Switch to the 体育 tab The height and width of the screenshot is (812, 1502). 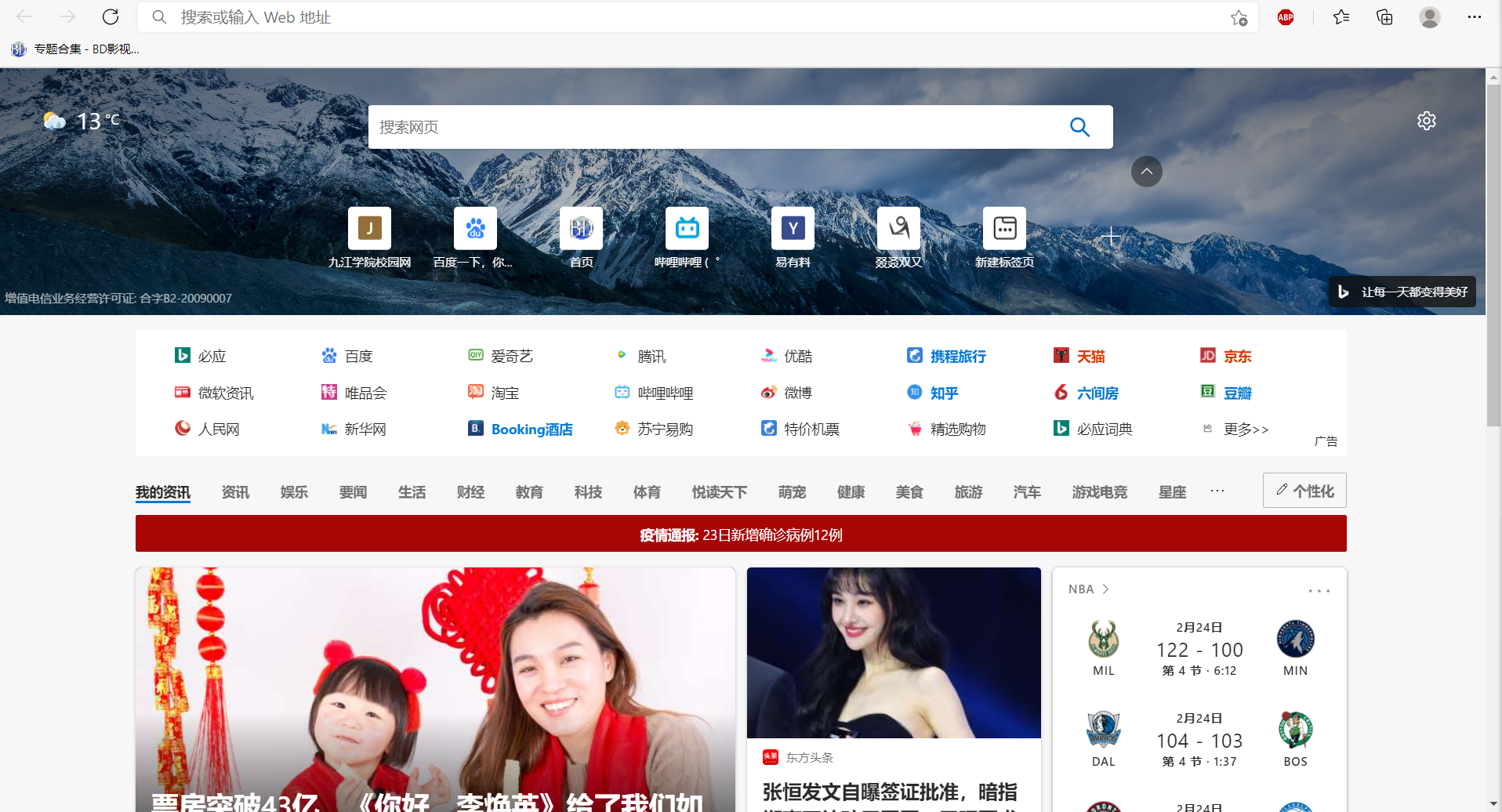coord(647,492)
